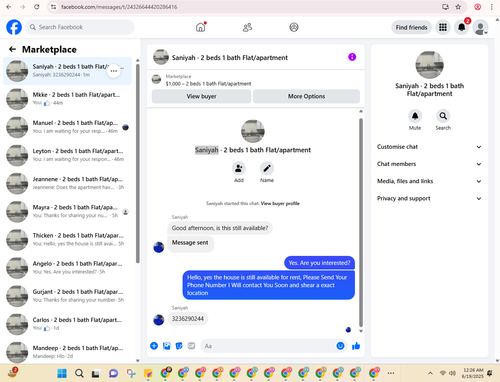This screenshot has width=500, height=382.
Task: Open the Saniyah conversation in the list
Action: click(x=67, y=71)
